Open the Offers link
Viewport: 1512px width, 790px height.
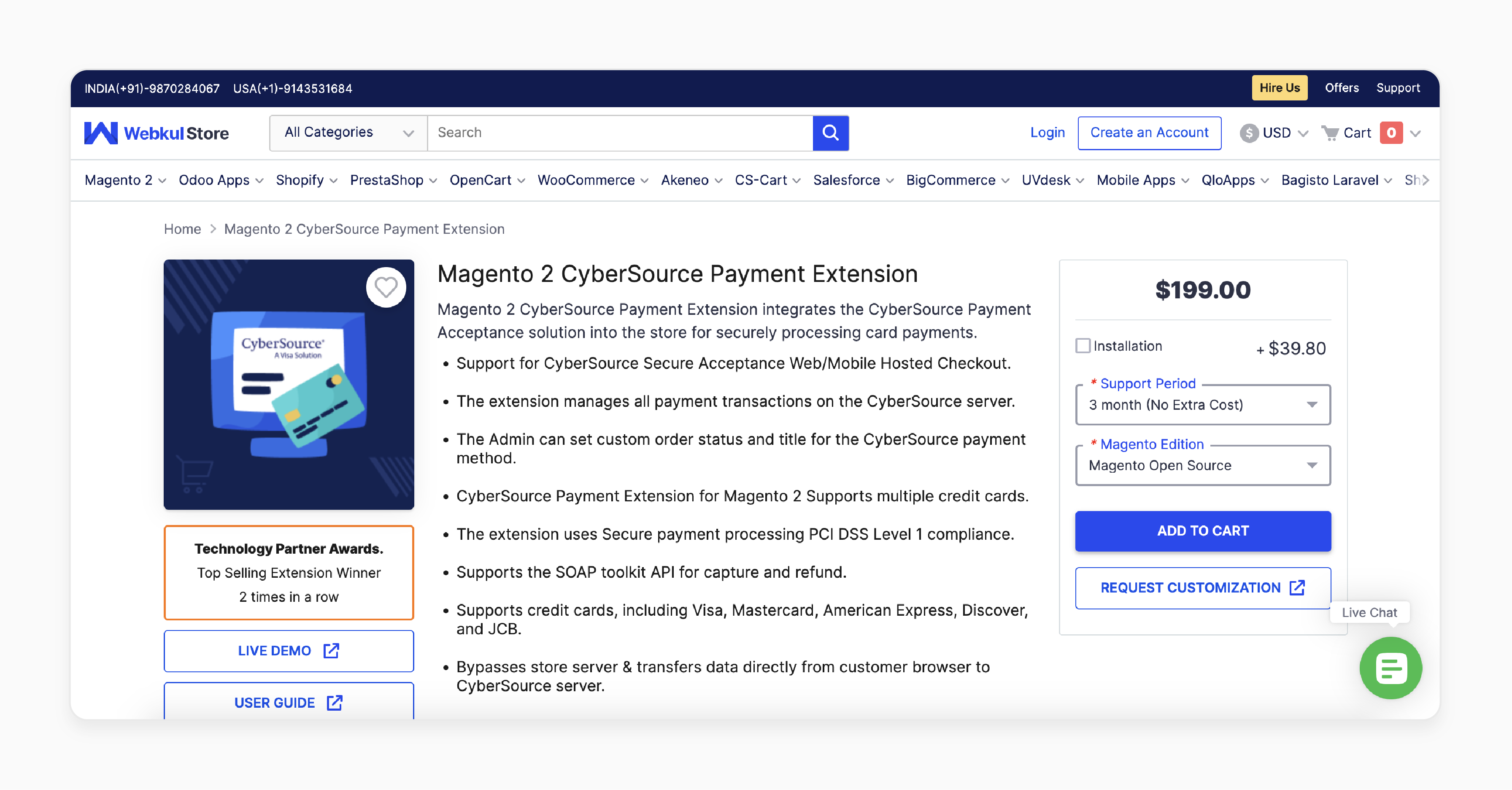1341,88
